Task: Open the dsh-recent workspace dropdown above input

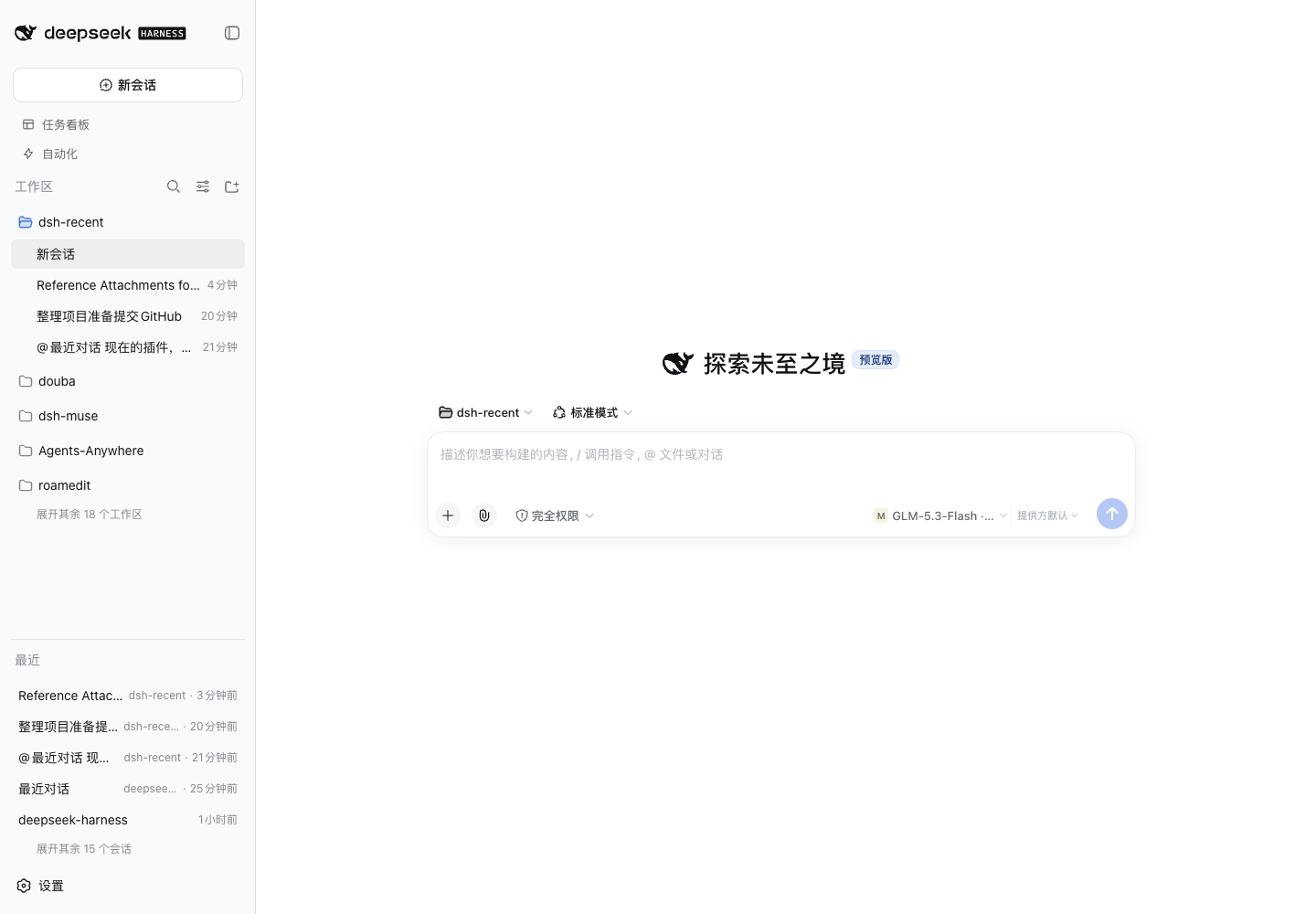Action: pyautogui.click(x=485, y=412)
